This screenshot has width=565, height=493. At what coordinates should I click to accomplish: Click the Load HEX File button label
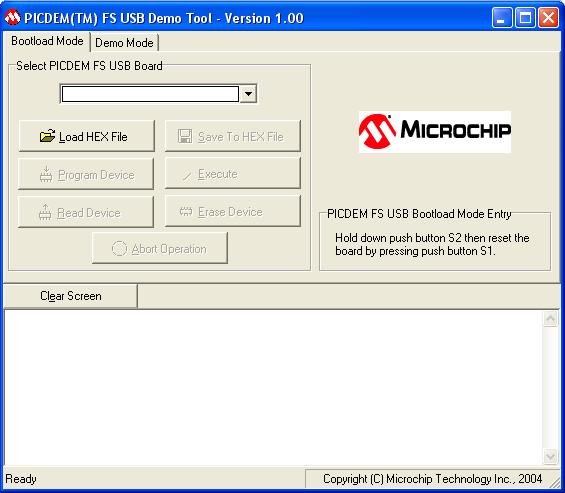click(x=93, y=137)
